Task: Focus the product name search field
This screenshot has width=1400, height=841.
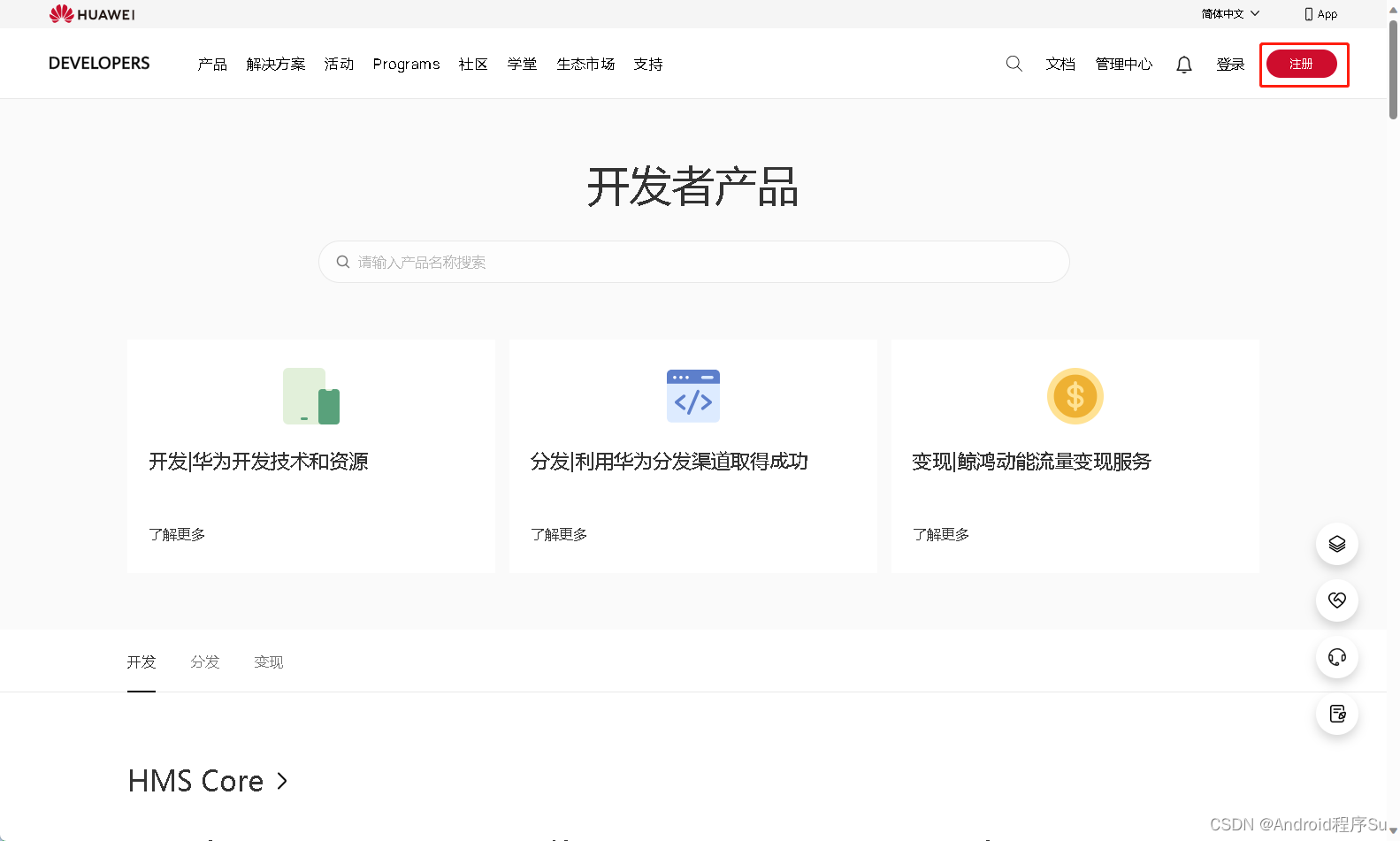Action: coord(694,262)
